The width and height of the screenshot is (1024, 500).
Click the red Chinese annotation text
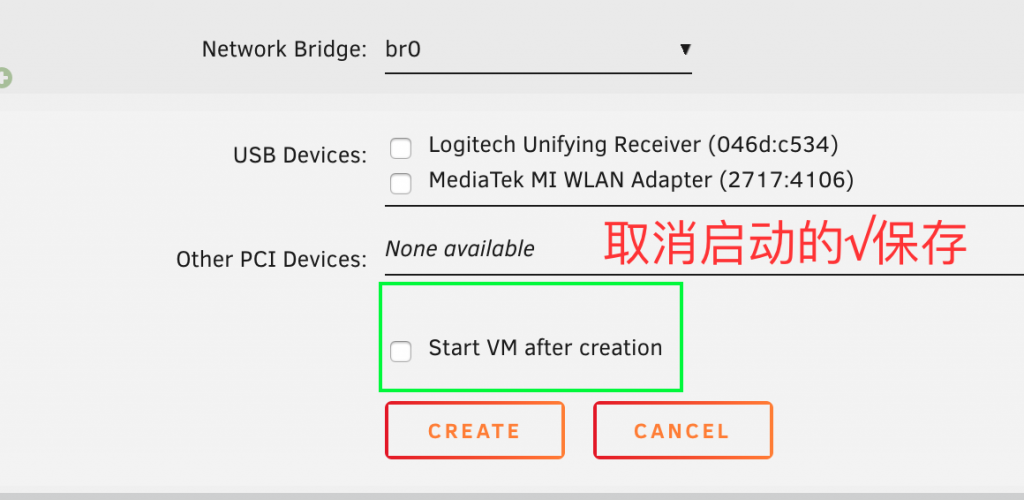click(784, 243)
